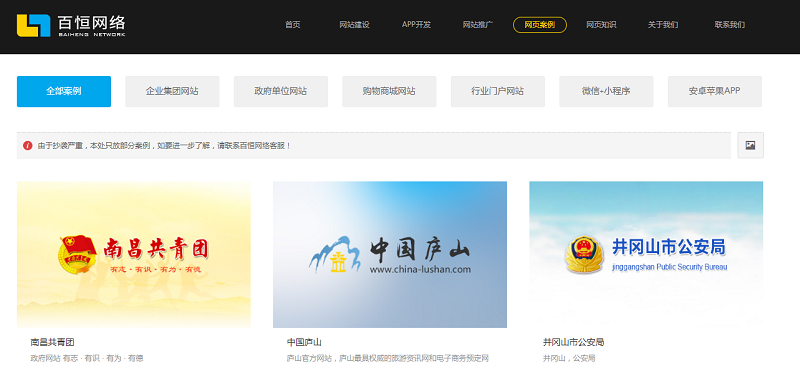800x374 pixels.
Task: Click description '井冈山，公安局'
Action: (569, 358)
